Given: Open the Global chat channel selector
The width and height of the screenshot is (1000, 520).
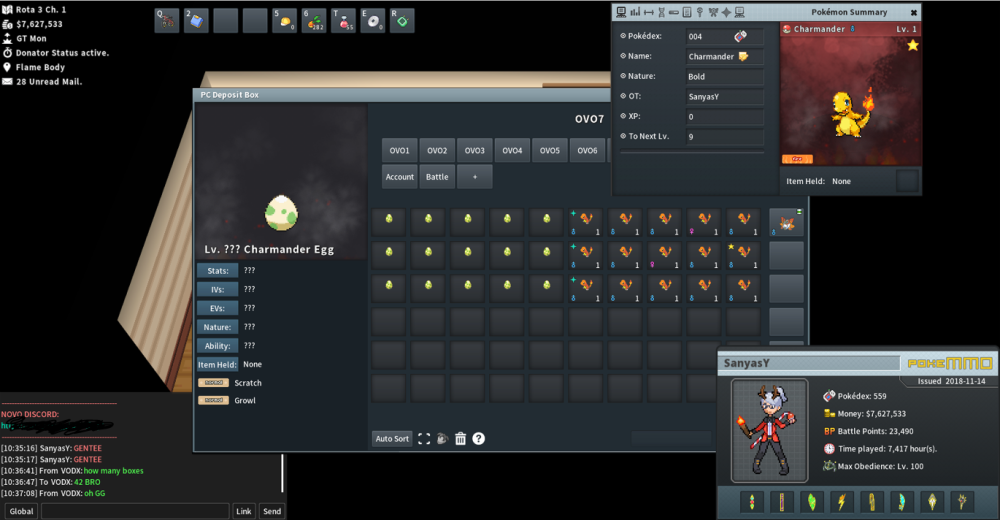Looking at the screenshot, I should [21, 511].
